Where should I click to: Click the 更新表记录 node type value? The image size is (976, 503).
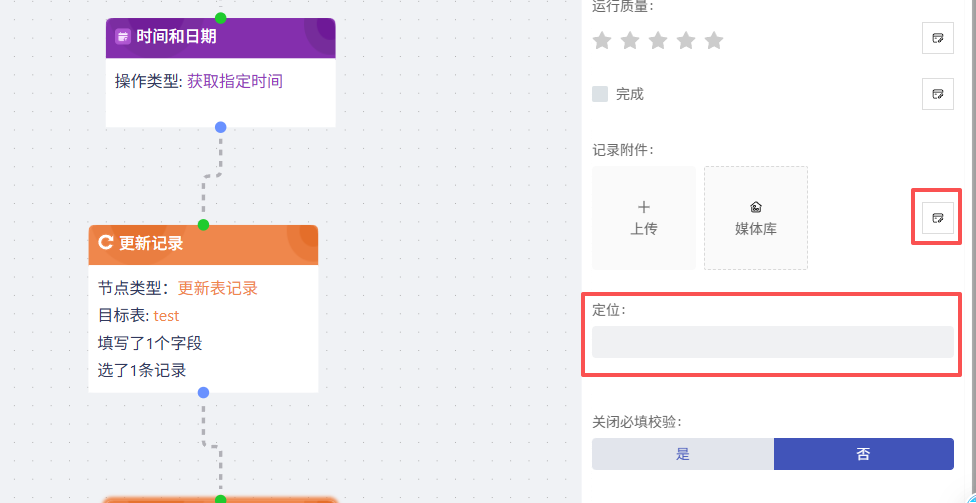218,288
